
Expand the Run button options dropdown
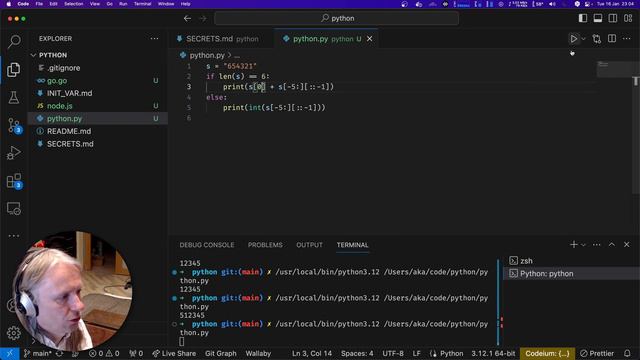(583, 39)
